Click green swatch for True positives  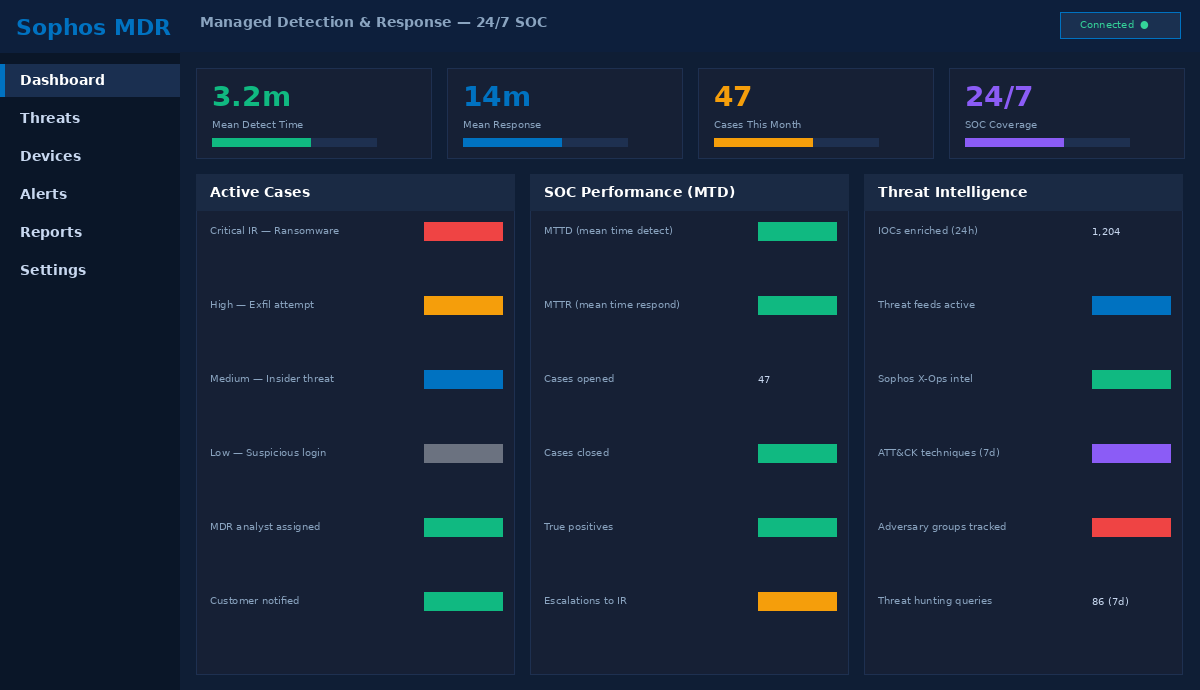click(x=797, y=527)
